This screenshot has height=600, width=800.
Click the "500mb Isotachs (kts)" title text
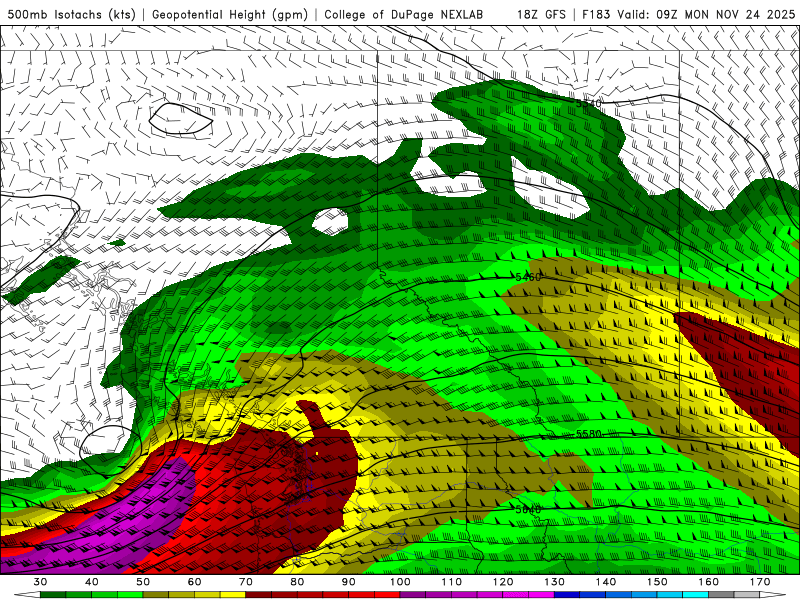71,14
